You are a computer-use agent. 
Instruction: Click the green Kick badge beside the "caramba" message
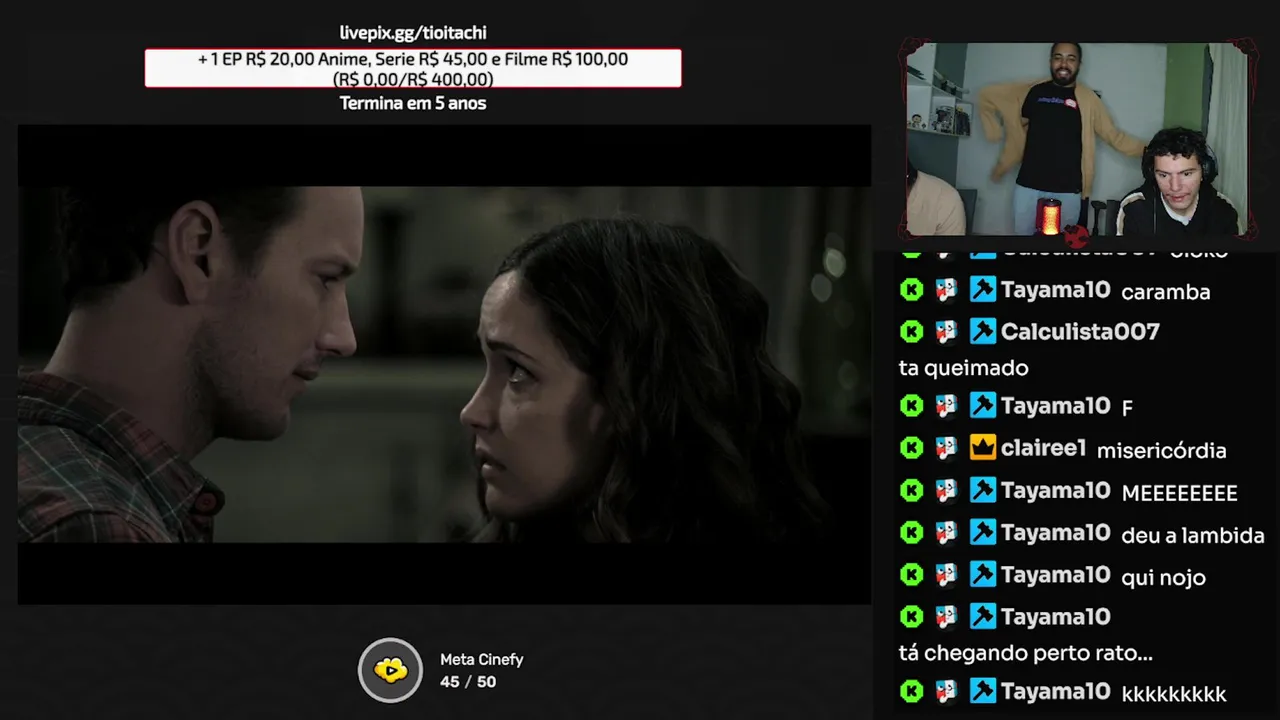tap(912, 290)
